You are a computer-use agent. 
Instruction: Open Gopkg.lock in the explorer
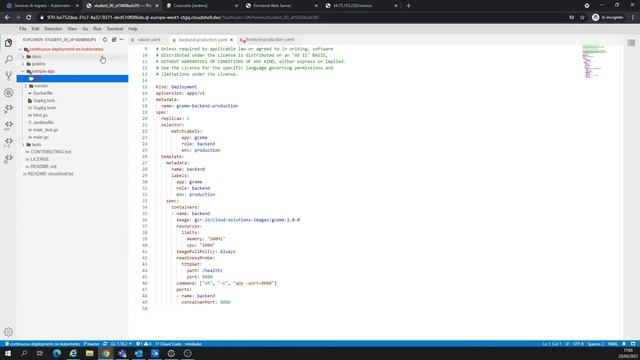tap(44, 100)
